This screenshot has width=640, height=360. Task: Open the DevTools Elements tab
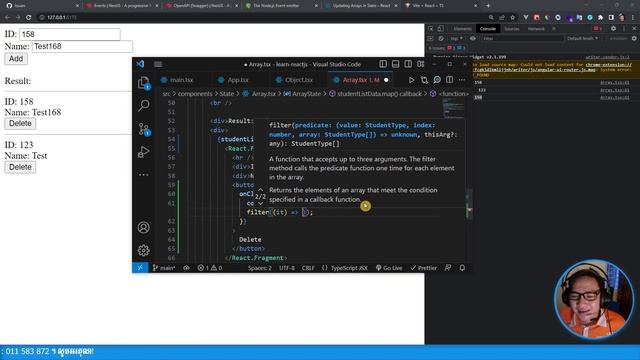pos(462,29)
